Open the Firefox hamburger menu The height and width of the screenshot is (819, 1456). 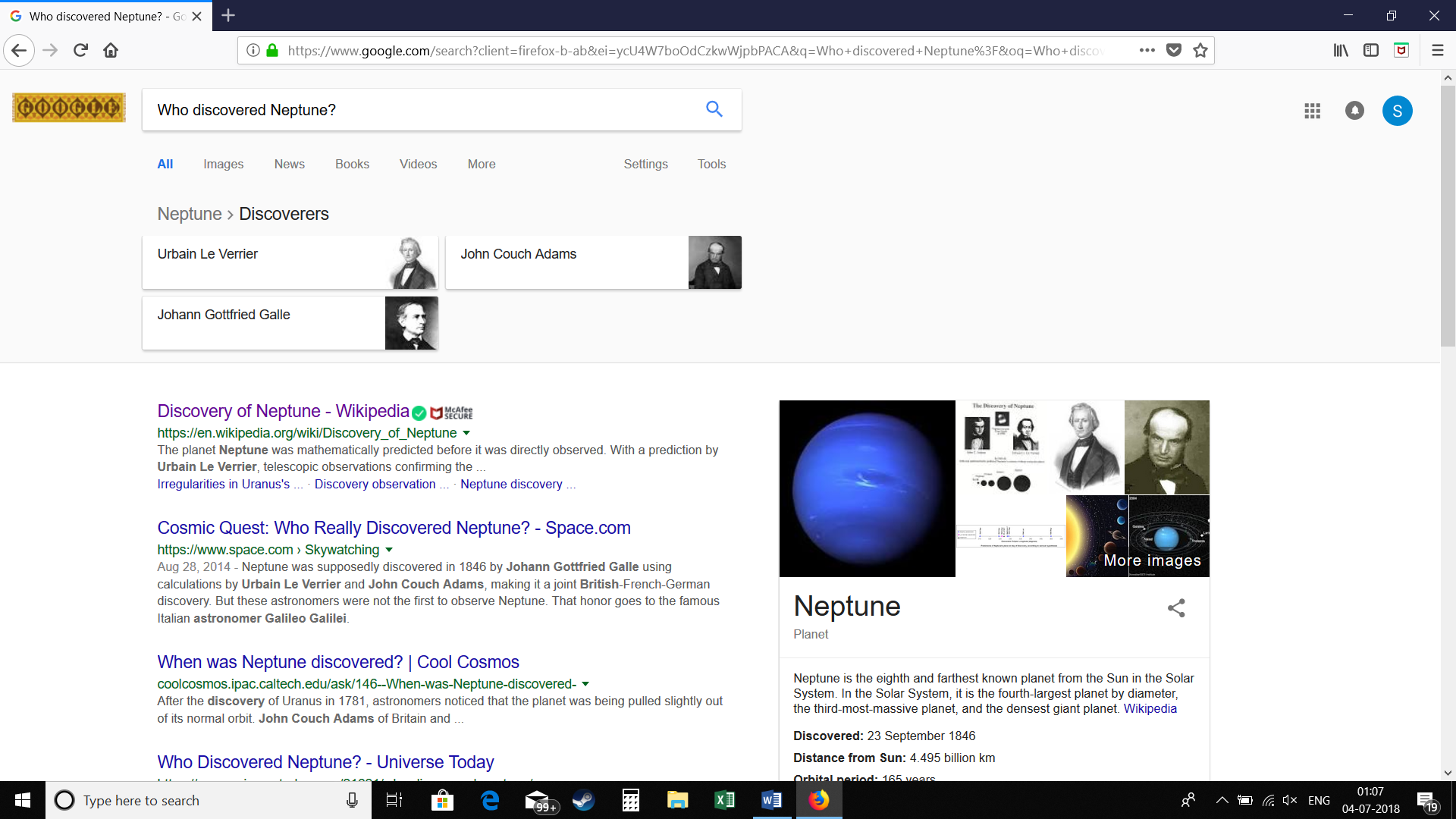pos(1437,51)
